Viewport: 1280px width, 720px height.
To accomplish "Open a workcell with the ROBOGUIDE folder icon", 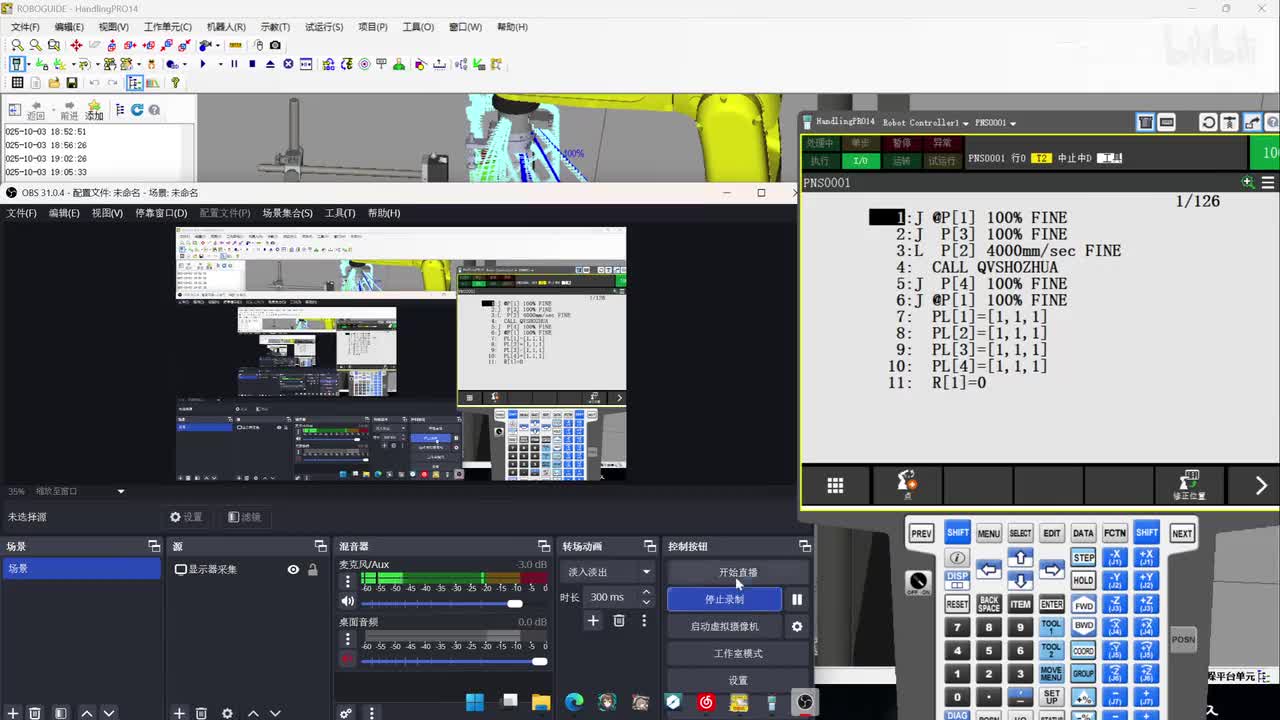I will (x=54, y=83).
